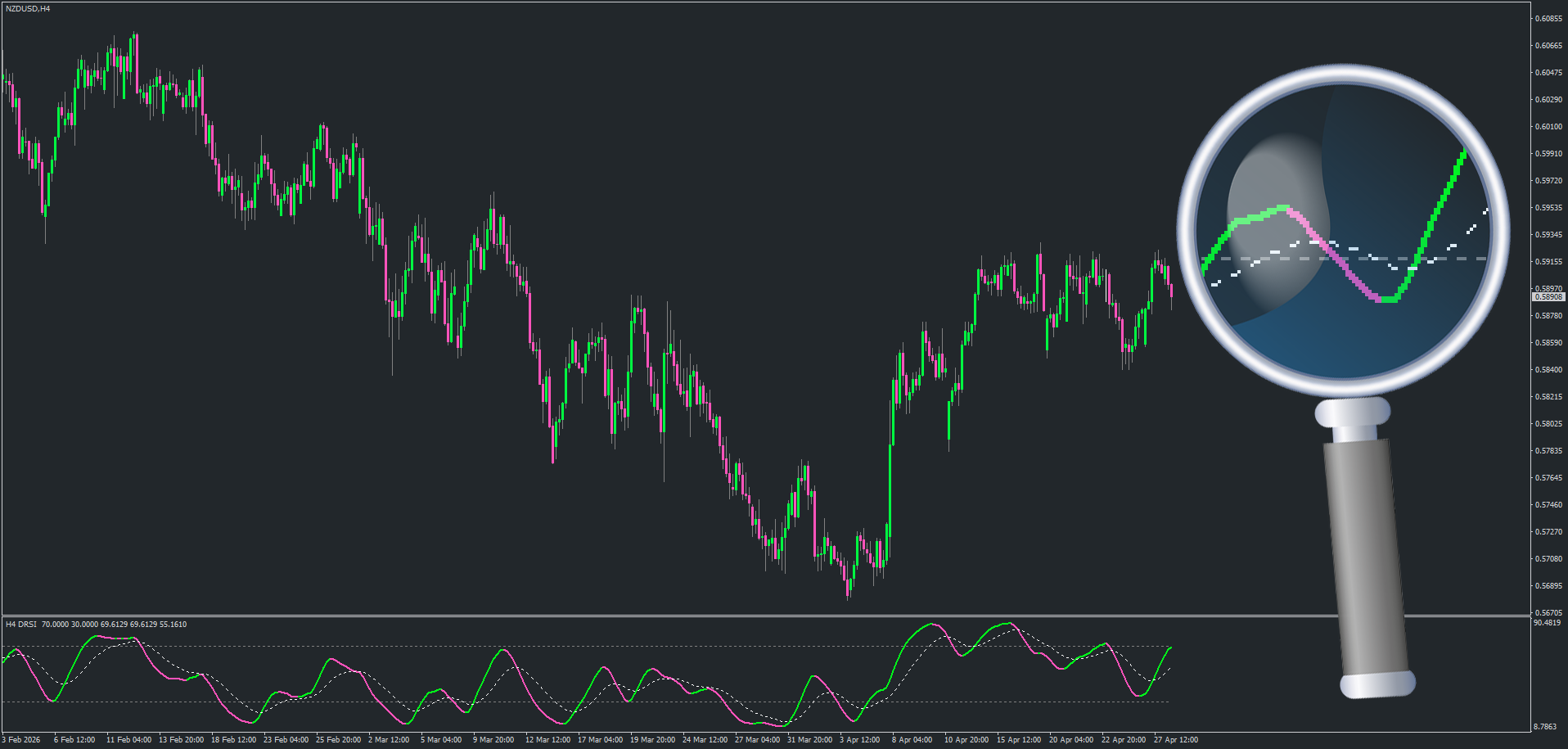Select the last candle on the price chart

coord(1172,291)
